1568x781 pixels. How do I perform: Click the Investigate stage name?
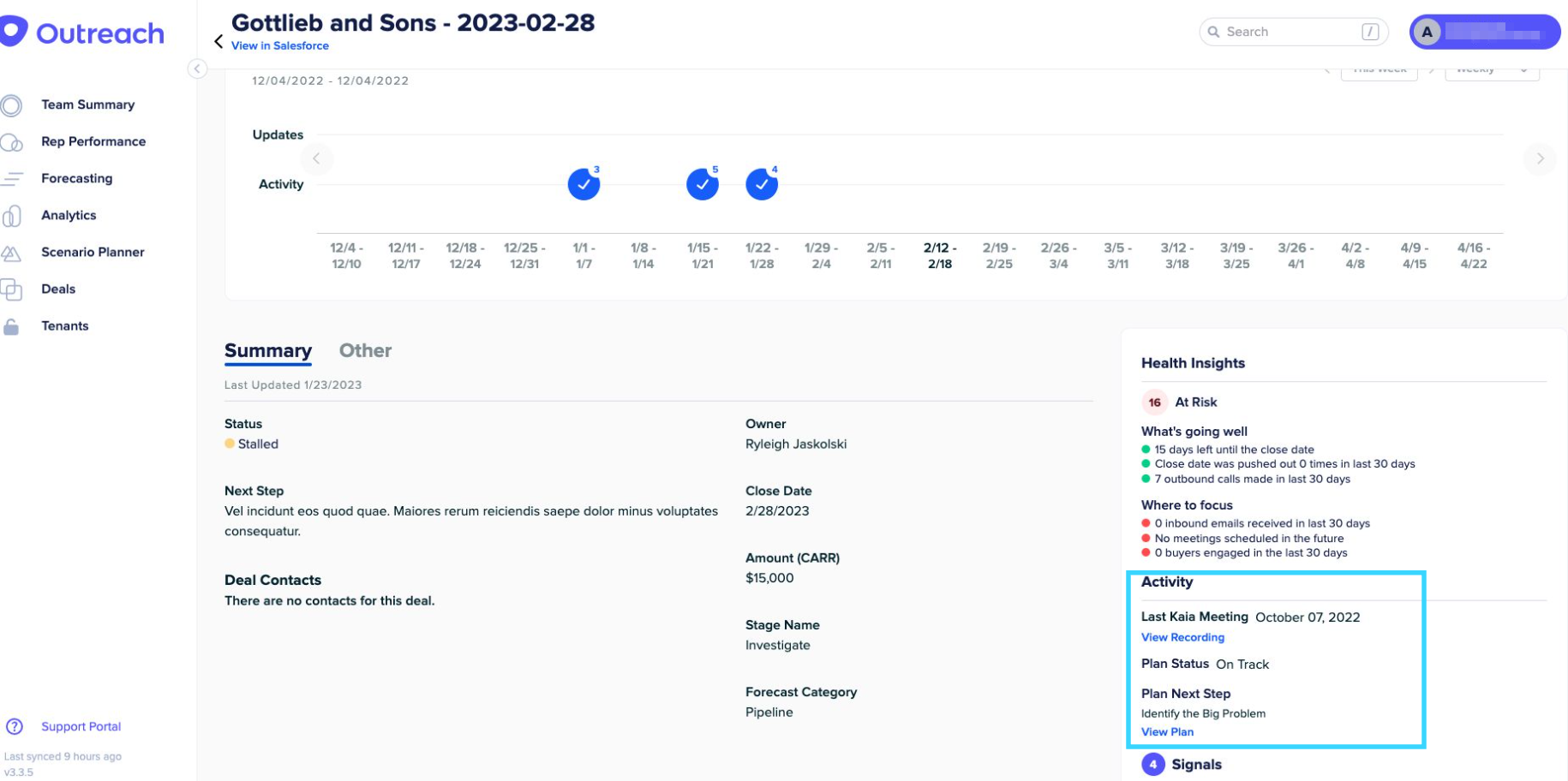click(x=777, y=645)
